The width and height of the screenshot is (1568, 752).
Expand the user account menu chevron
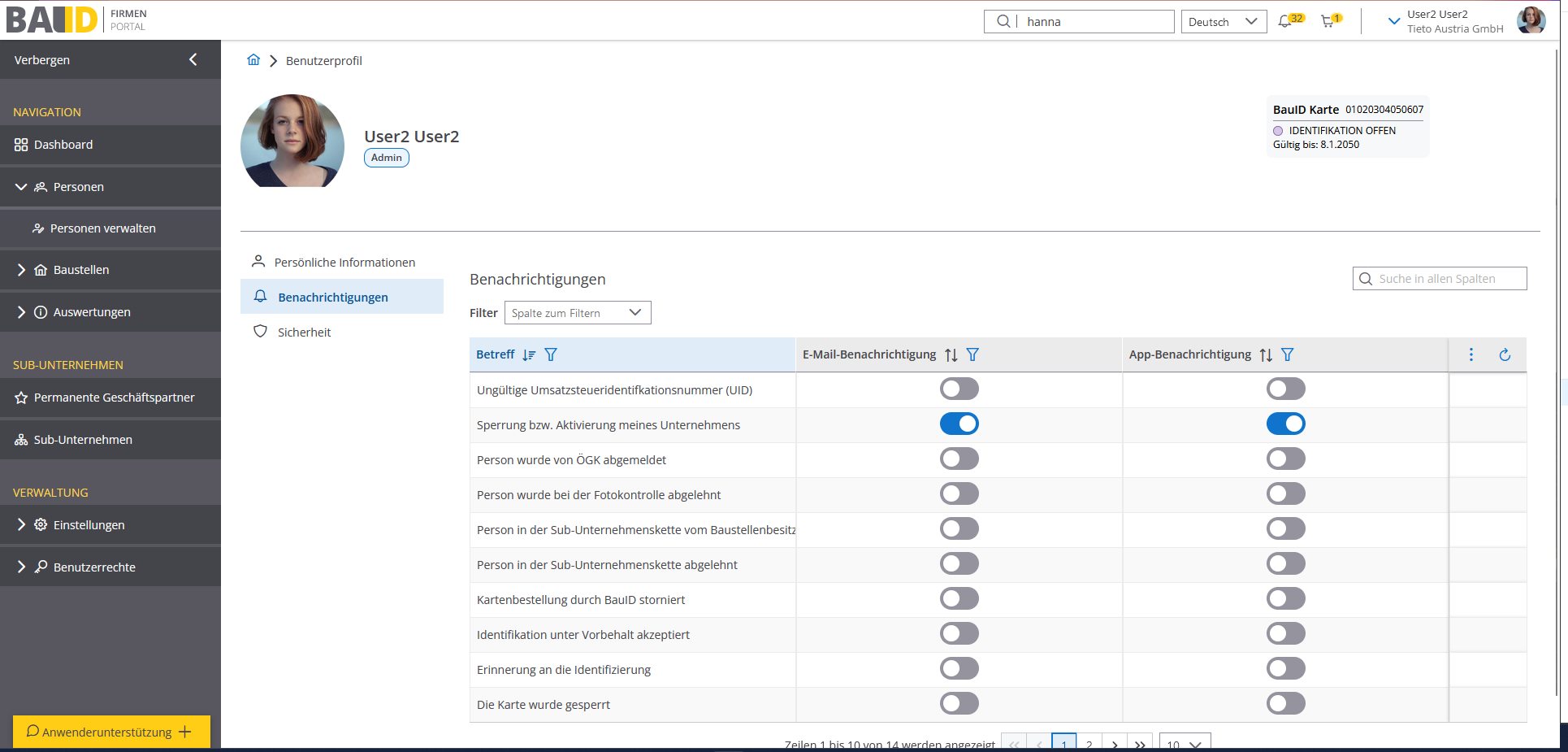point(1394,21)
